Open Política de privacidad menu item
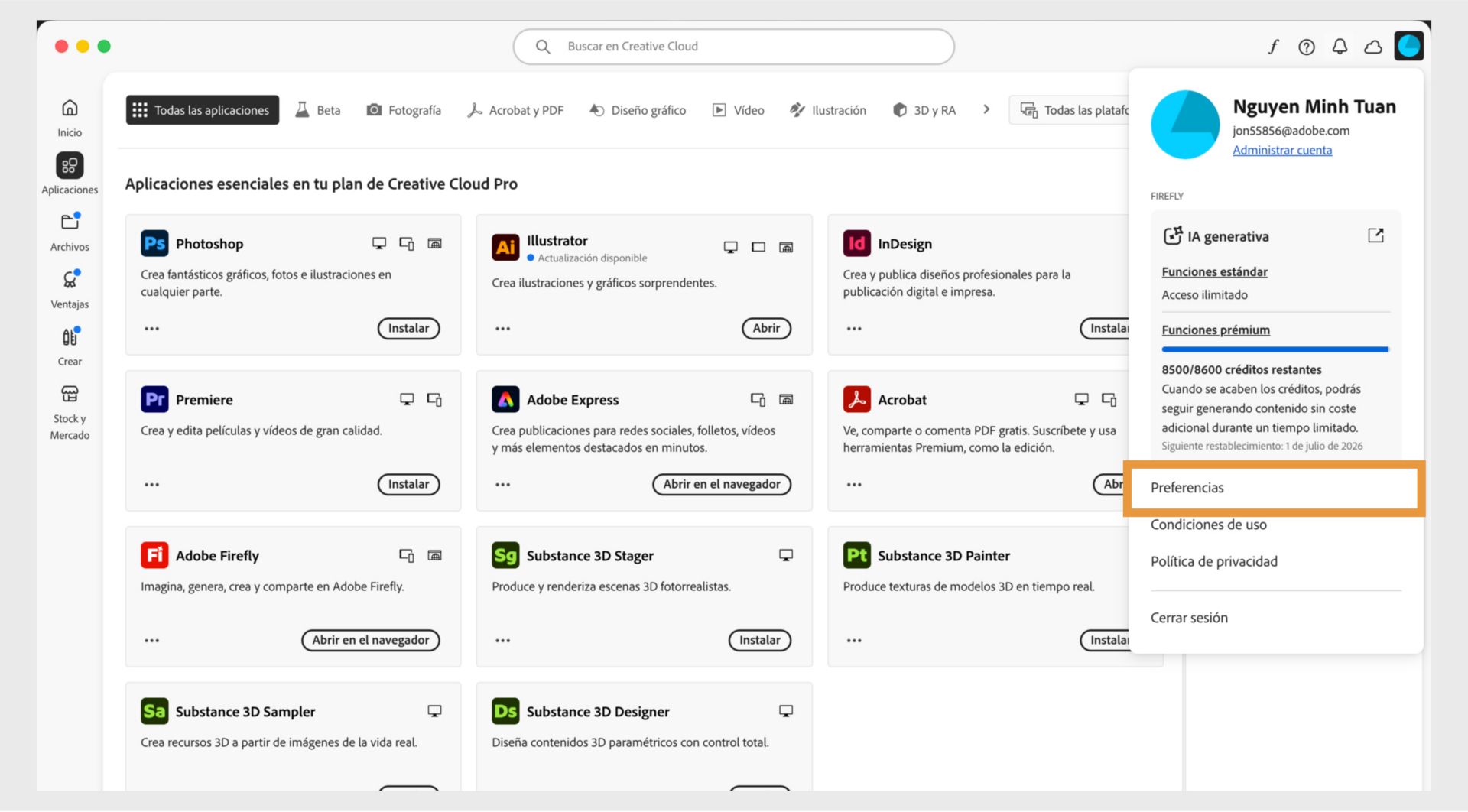The image size is (1468, 812). coord(1214,561)
